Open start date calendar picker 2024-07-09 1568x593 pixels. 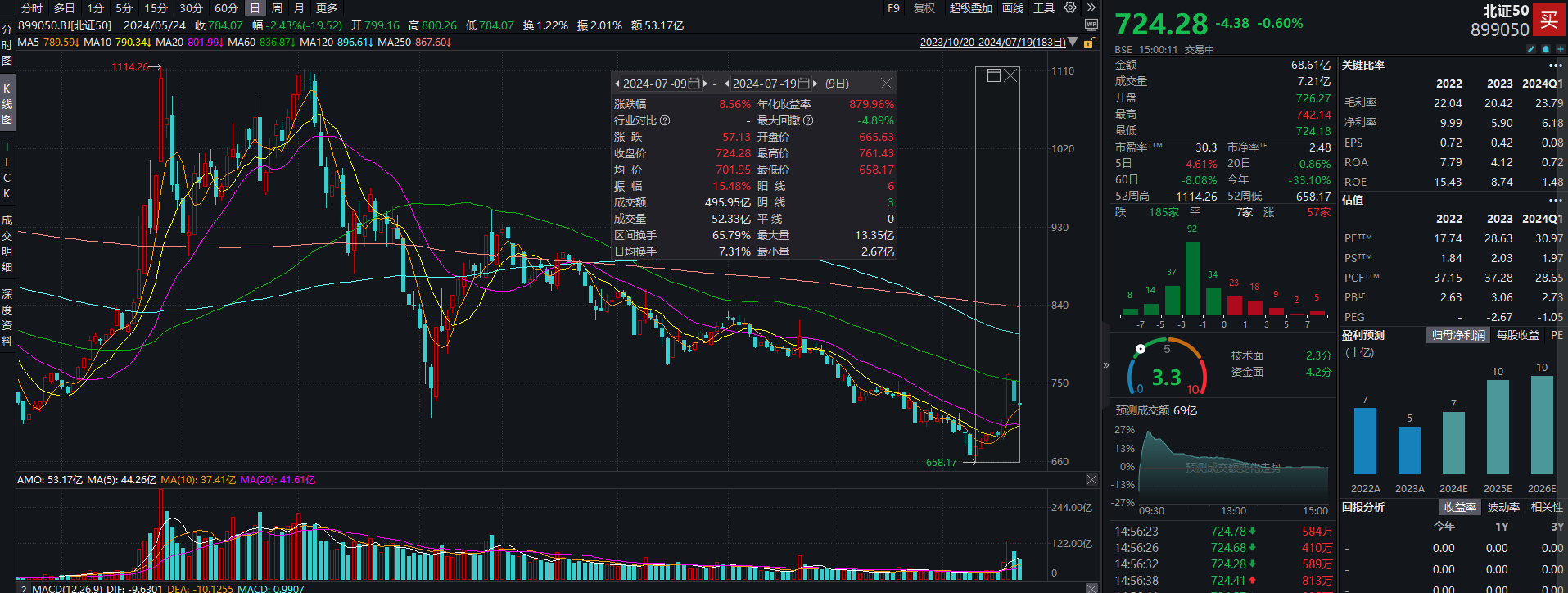[x=694, y=84]
